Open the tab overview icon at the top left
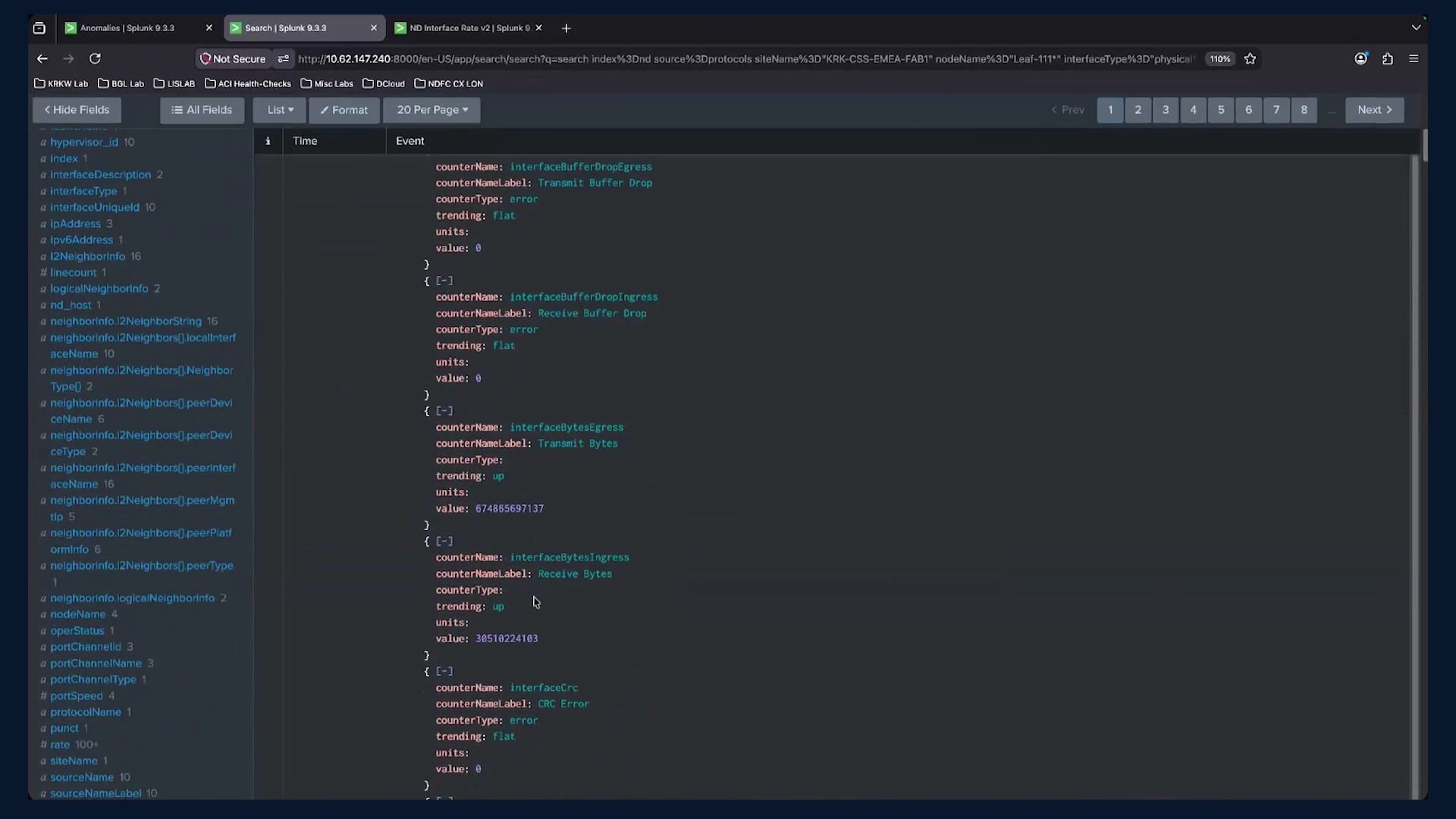The image size is (1456, 819). click(x=39, y=28)
